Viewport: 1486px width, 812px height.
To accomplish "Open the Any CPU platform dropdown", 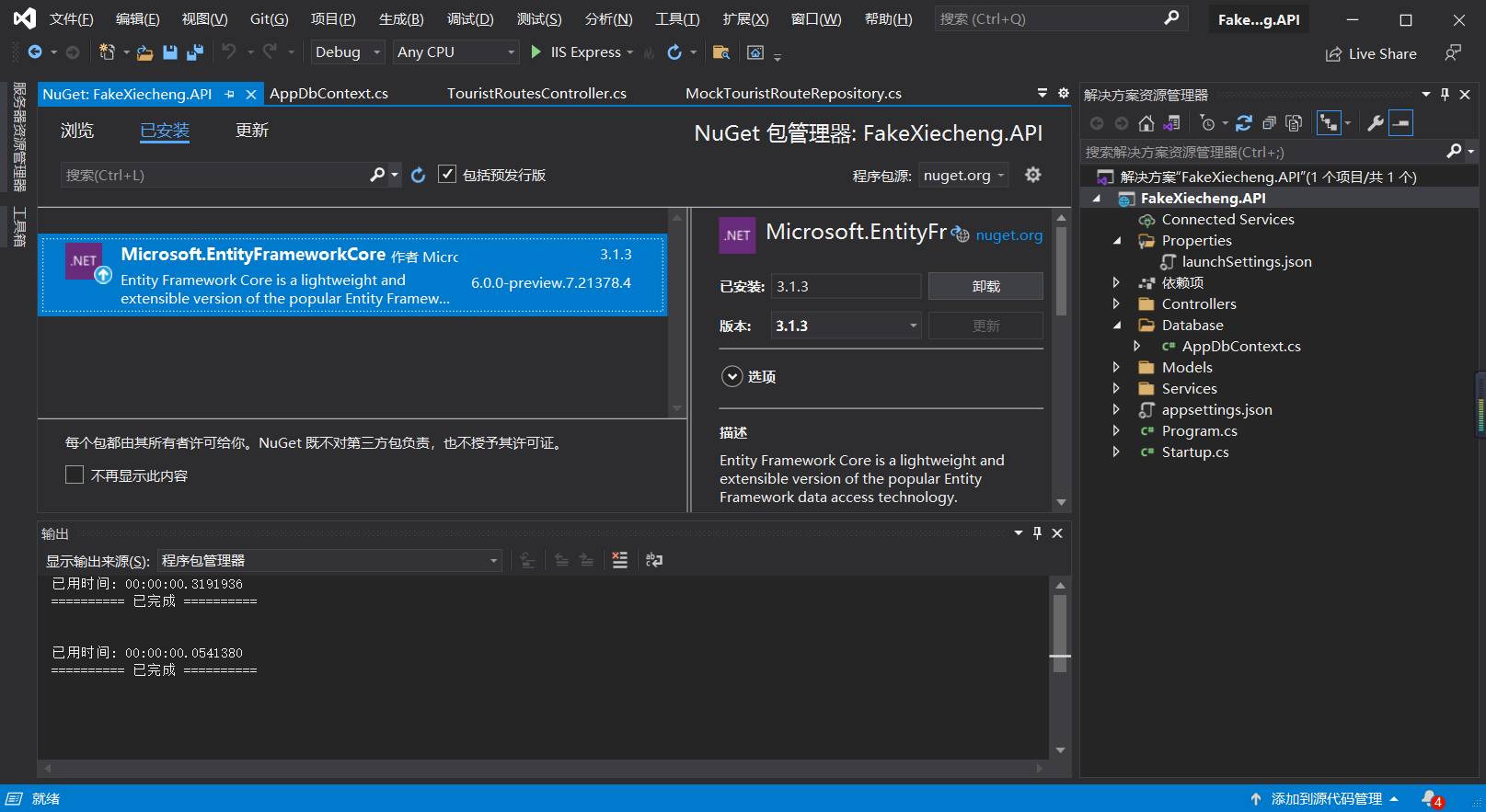I will click(455, 52).
